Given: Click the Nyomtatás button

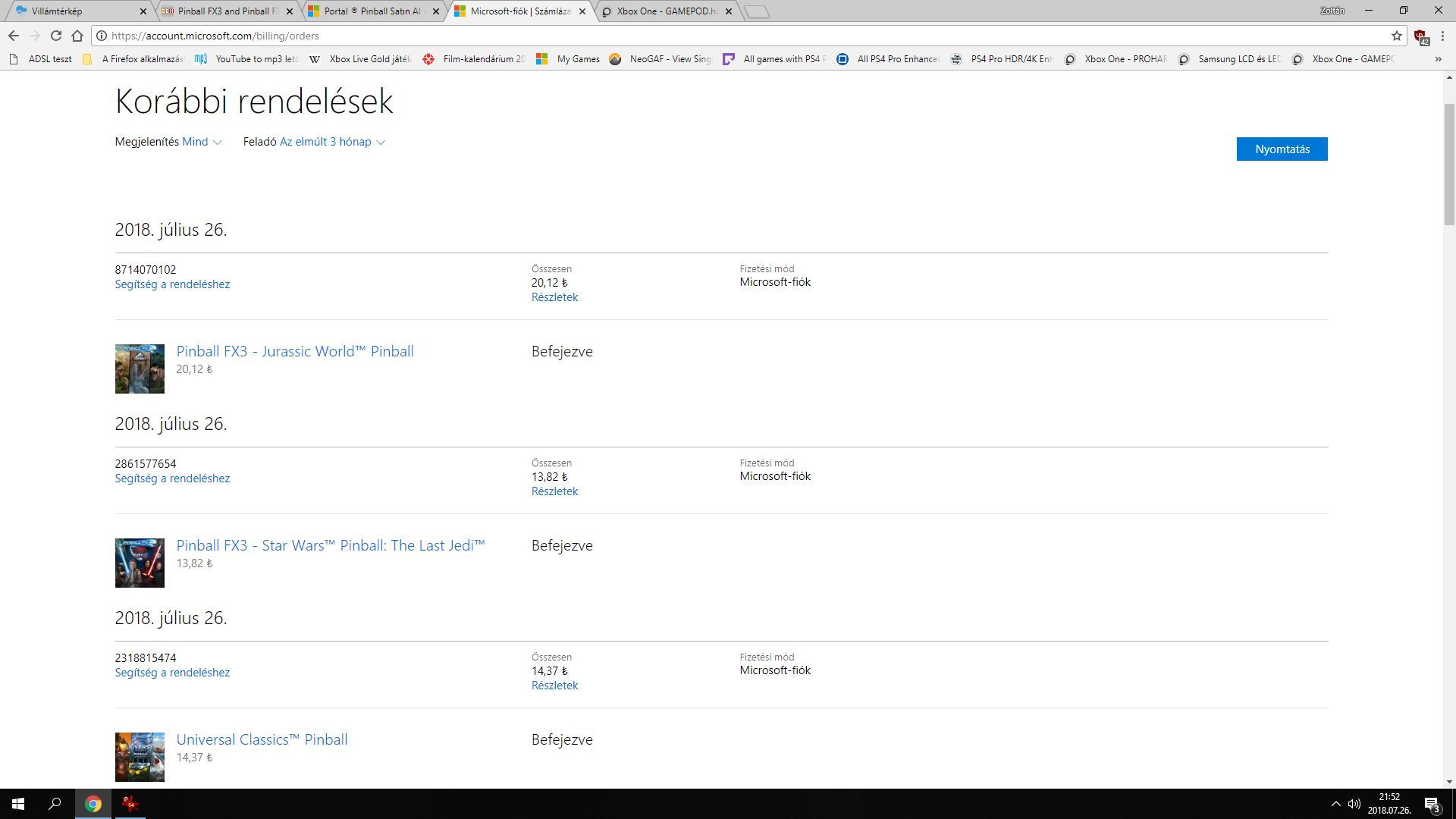Looking at the screenshot, I should [1282, 149].
